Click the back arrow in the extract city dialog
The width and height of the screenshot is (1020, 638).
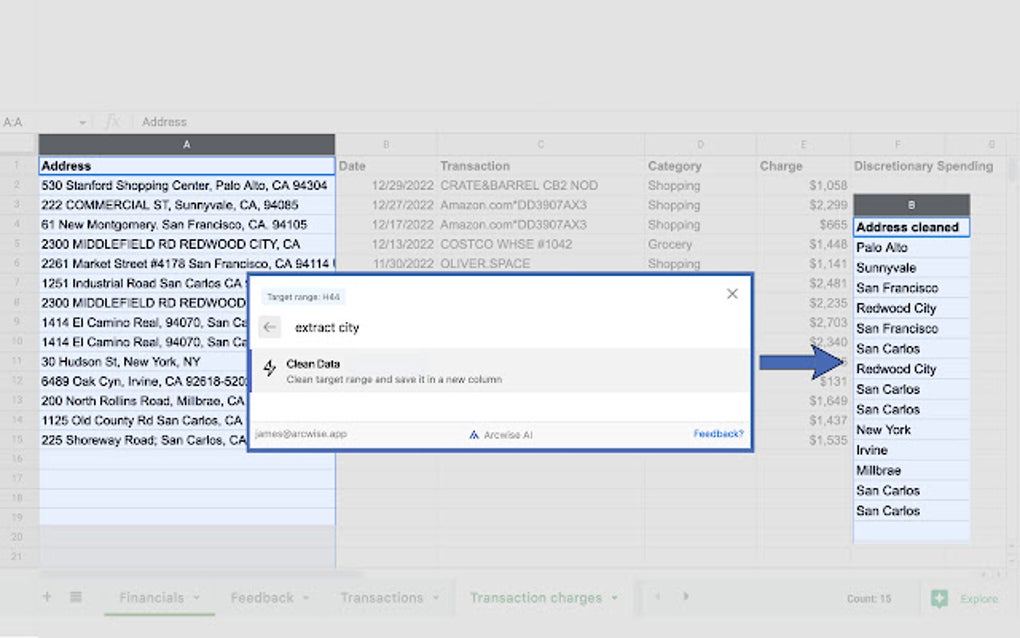(270, 327)
